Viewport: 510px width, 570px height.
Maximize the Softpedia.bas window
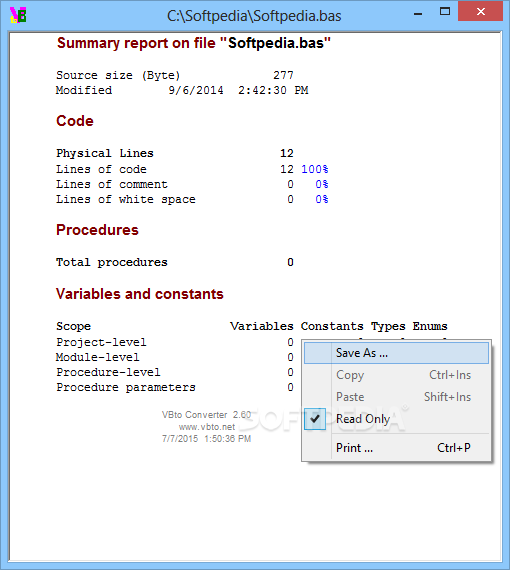[445, 12]
